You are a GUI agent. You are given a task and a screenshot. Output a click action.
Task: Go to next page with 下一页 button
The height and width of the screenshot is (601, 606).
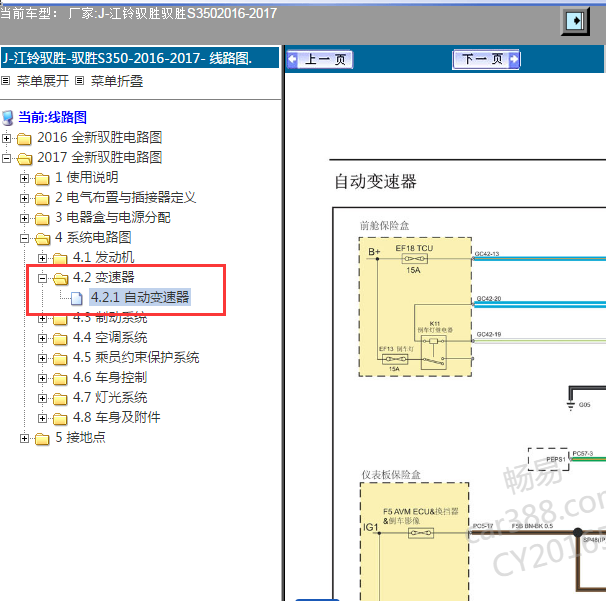pyautogui.click(x=486, y=60)
